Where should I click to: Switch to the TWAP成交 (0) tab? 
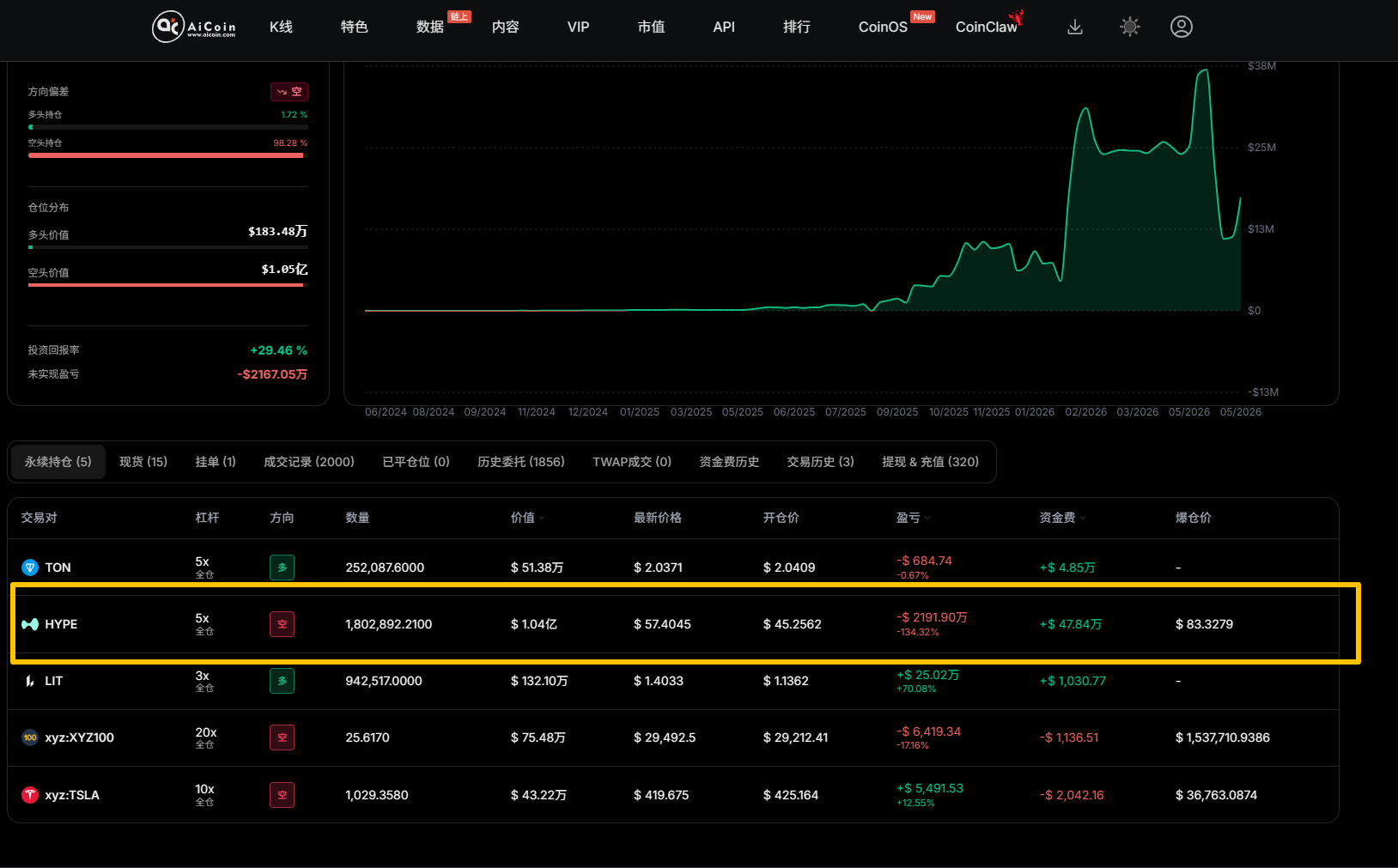coord(632,462)
